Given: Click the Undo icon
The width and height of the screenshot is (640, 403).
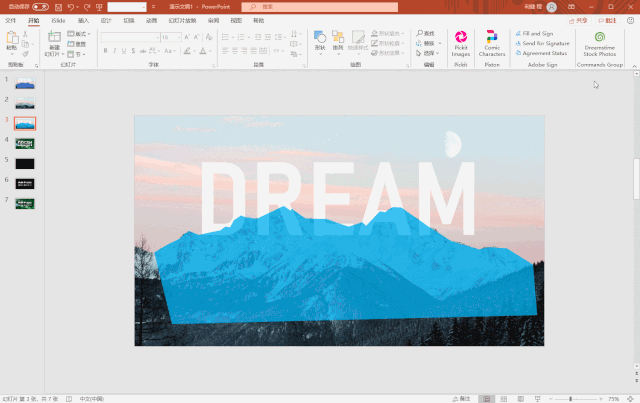Looking at the screenshot, I should pos(71,7).
